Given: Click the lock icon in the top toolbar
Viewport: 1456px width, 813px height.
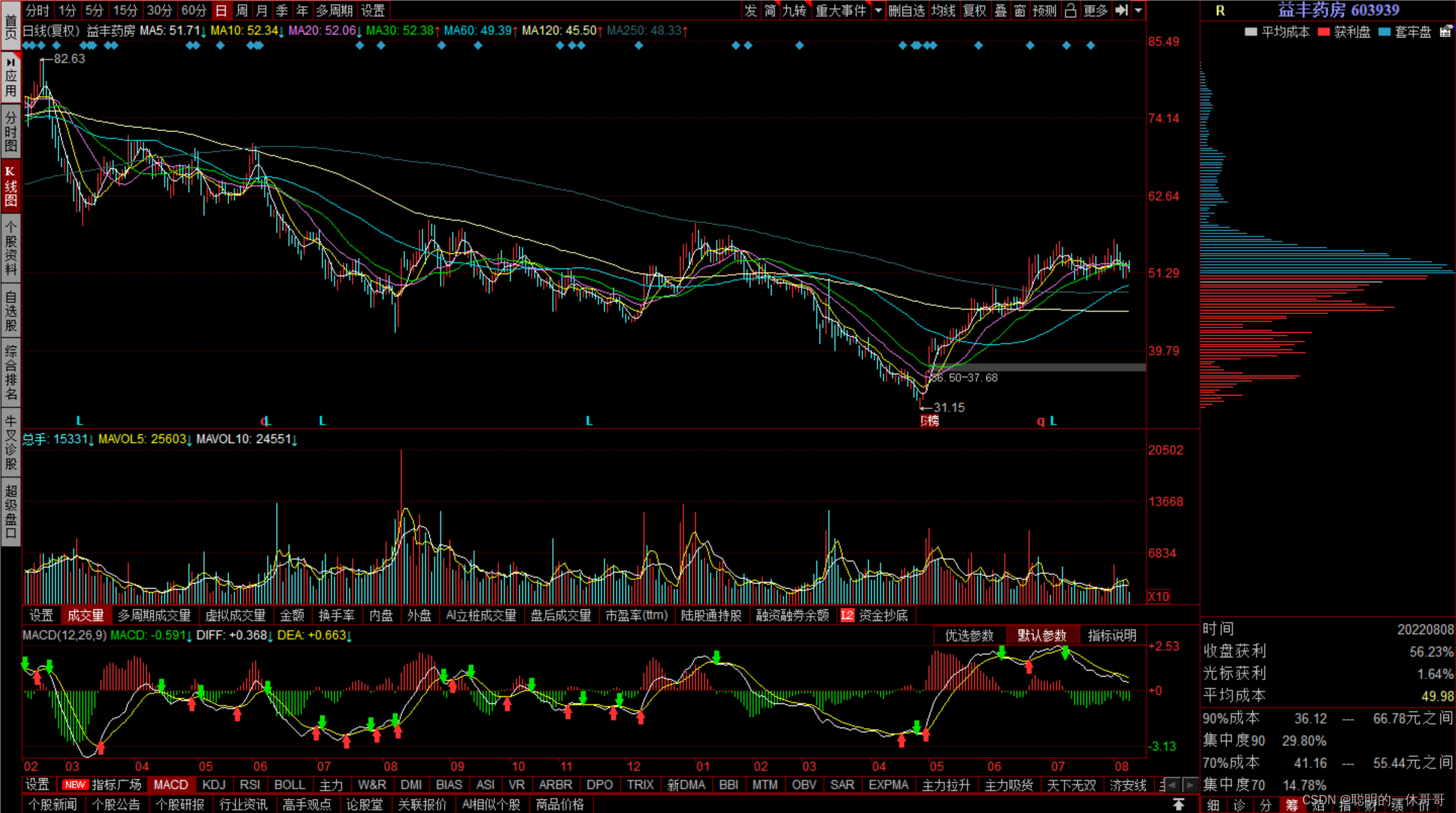Looking at the screenshot, I should [1070, 10].
